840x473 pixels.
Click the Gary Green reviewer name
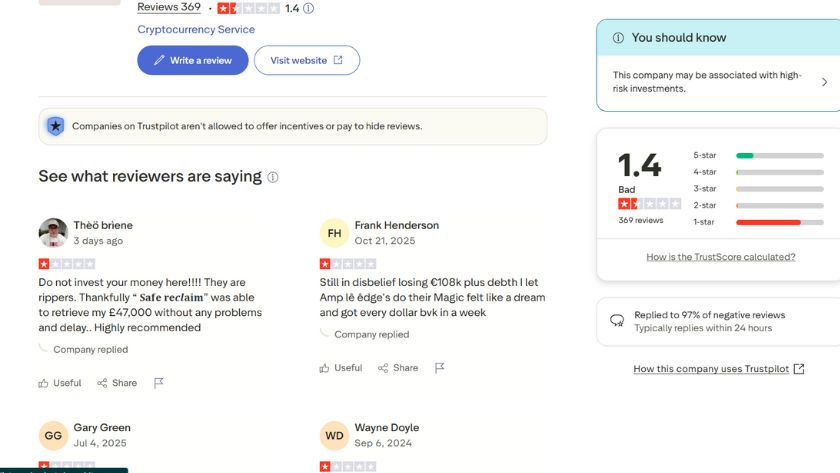(102, 428)
